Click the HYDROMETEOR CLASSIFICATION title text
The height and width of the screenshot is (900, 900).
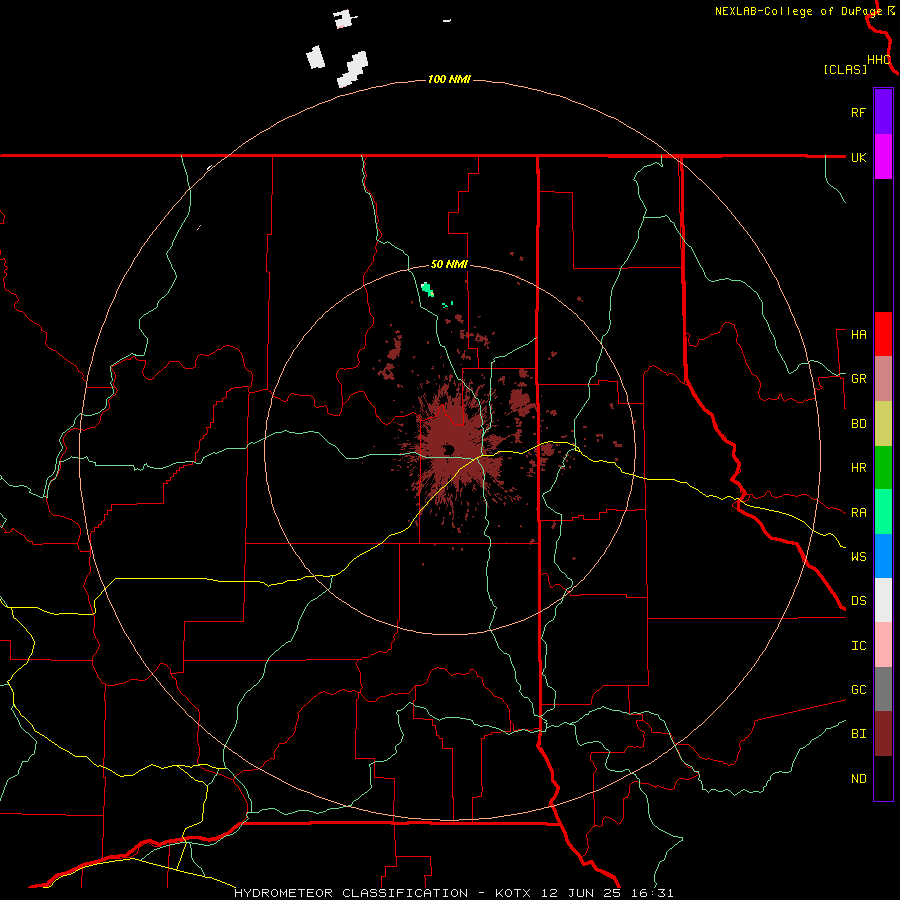point(351,893)
